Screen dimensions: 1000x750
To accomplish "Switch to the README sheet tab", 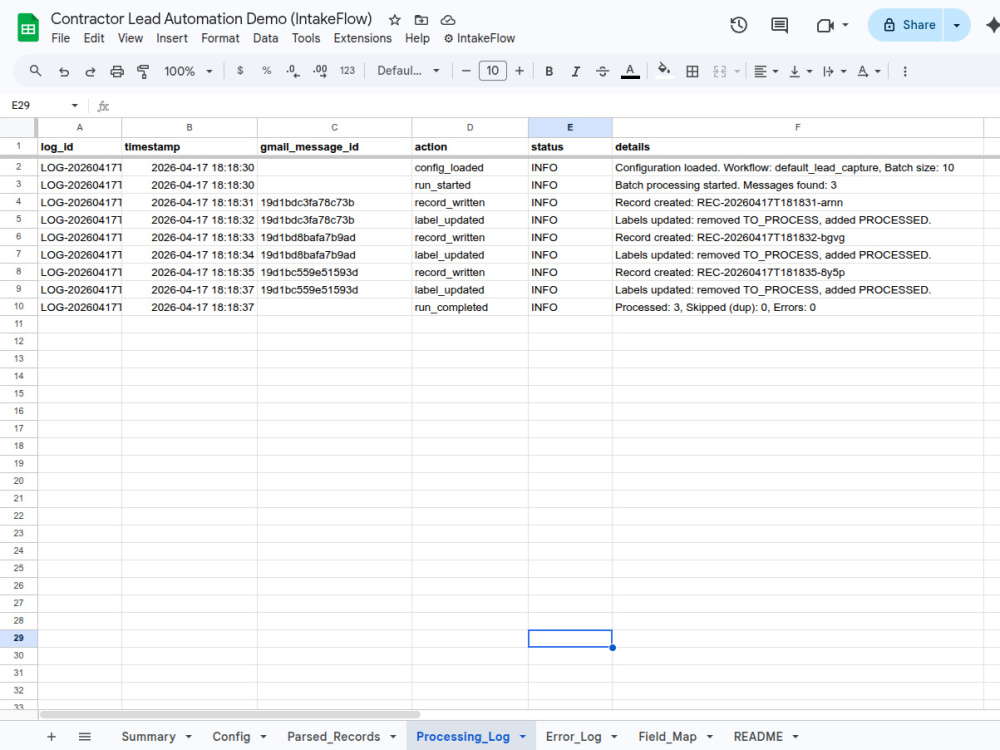I will tap(758, 737).
